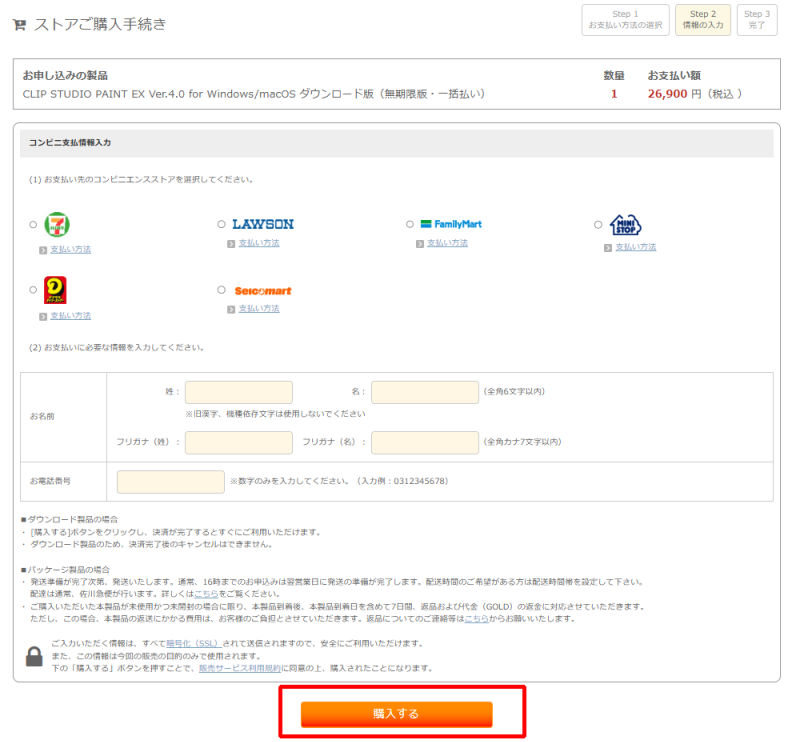This screenshot has width=797, height=742.
Task: Click the (全角6文字以内) hint text
Action: pos(514,391)
